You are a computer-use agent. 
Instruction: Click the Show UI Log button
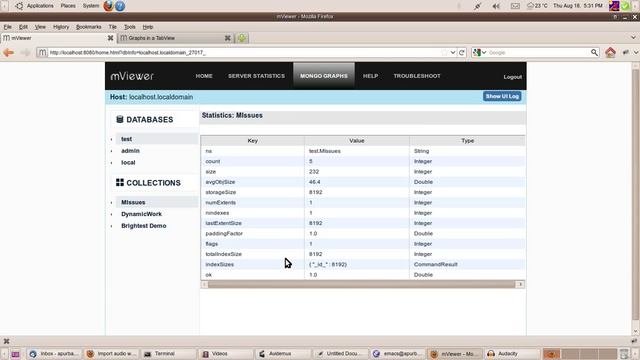[502, 96]
